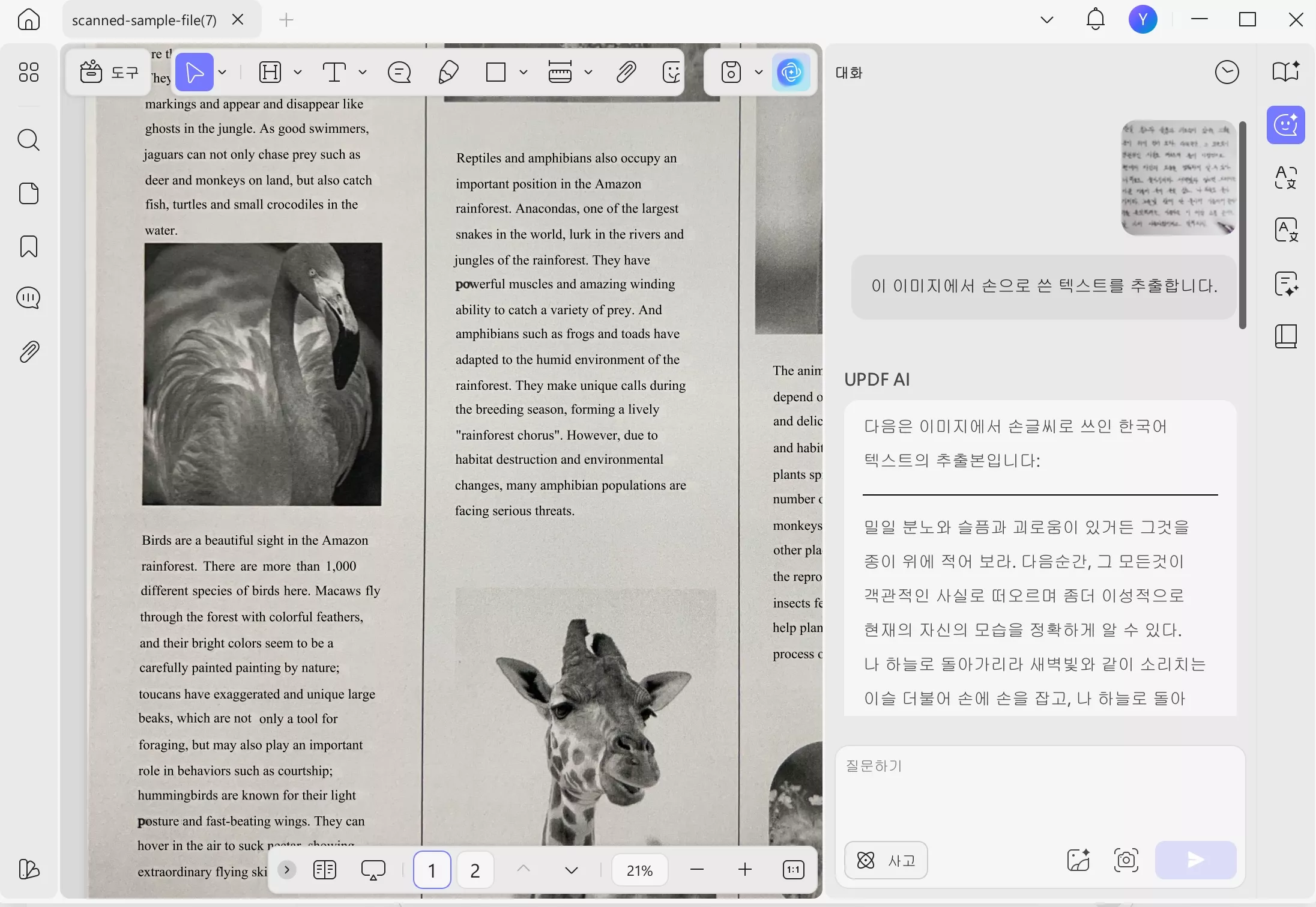Expand the bottom bar right chevron
Screen dimensions: 1316x907
[287, 869]
